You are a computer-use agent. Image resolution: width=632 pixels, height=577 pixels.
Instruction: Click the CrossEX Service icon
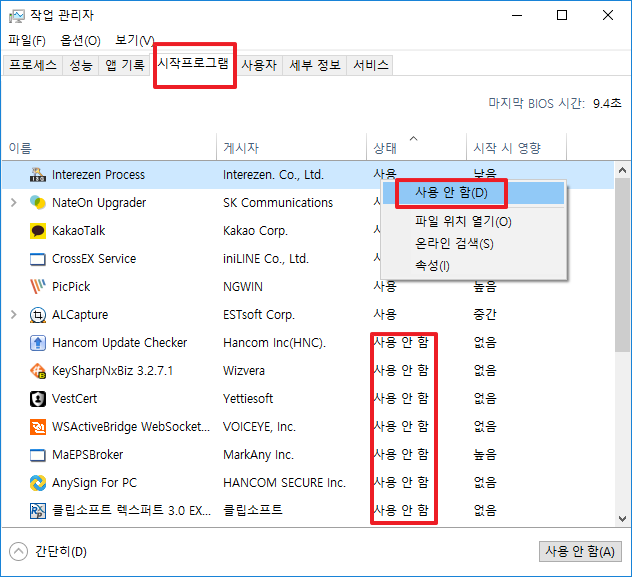tap(38, 259)
